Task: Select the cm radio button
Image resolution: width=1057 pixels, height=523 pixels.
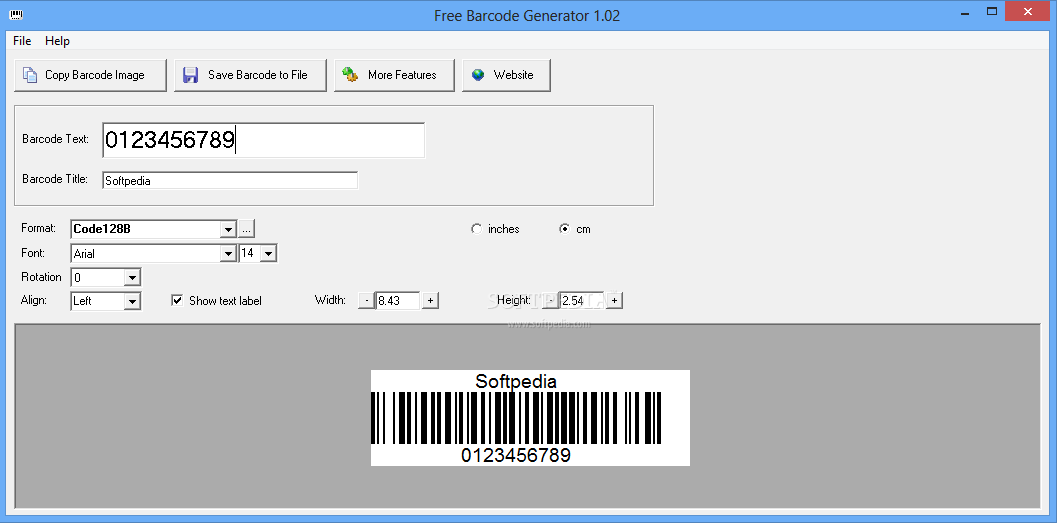Action: coord(565,229)
